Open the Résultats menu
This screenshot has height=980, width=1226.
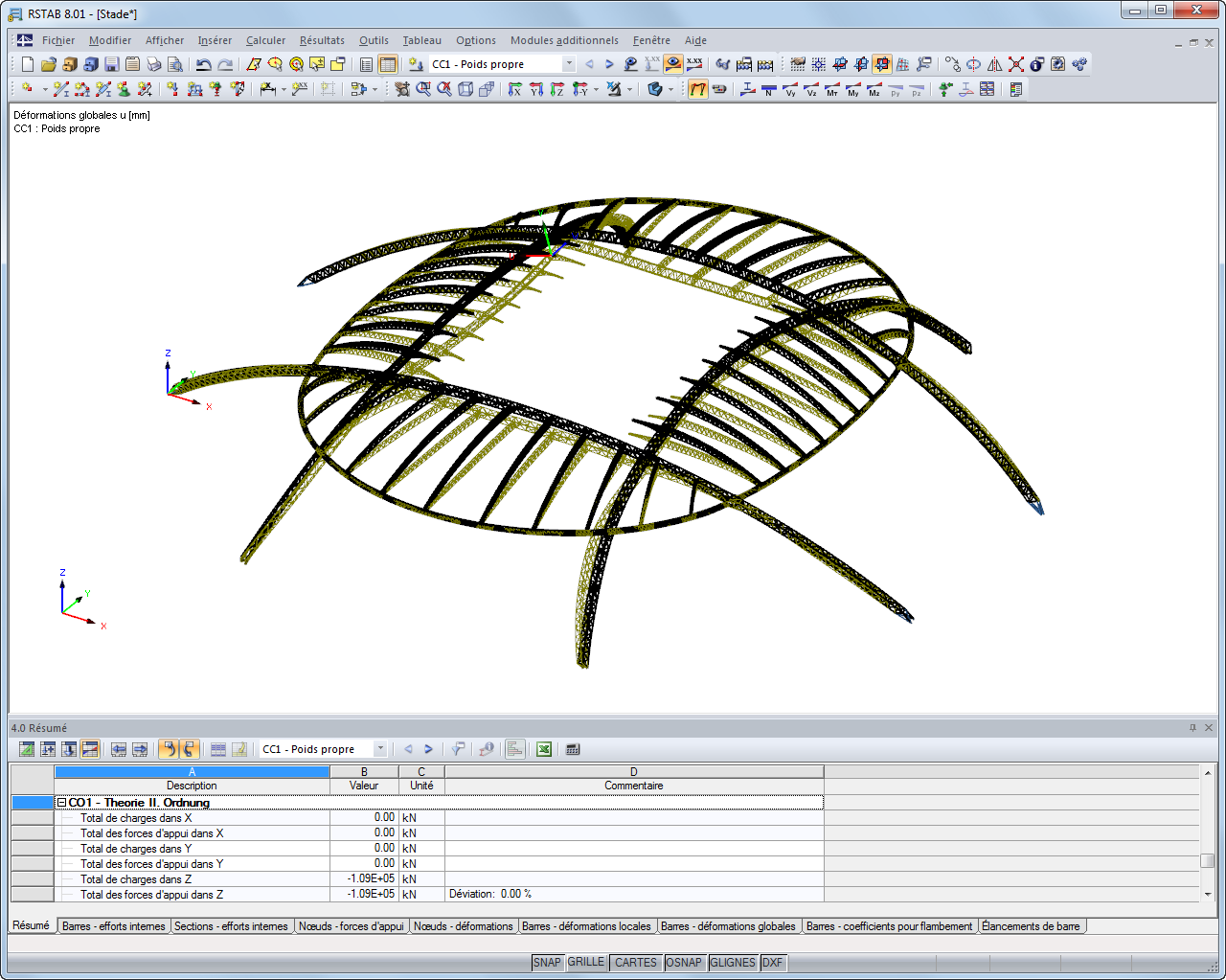(x=322, y=40)
